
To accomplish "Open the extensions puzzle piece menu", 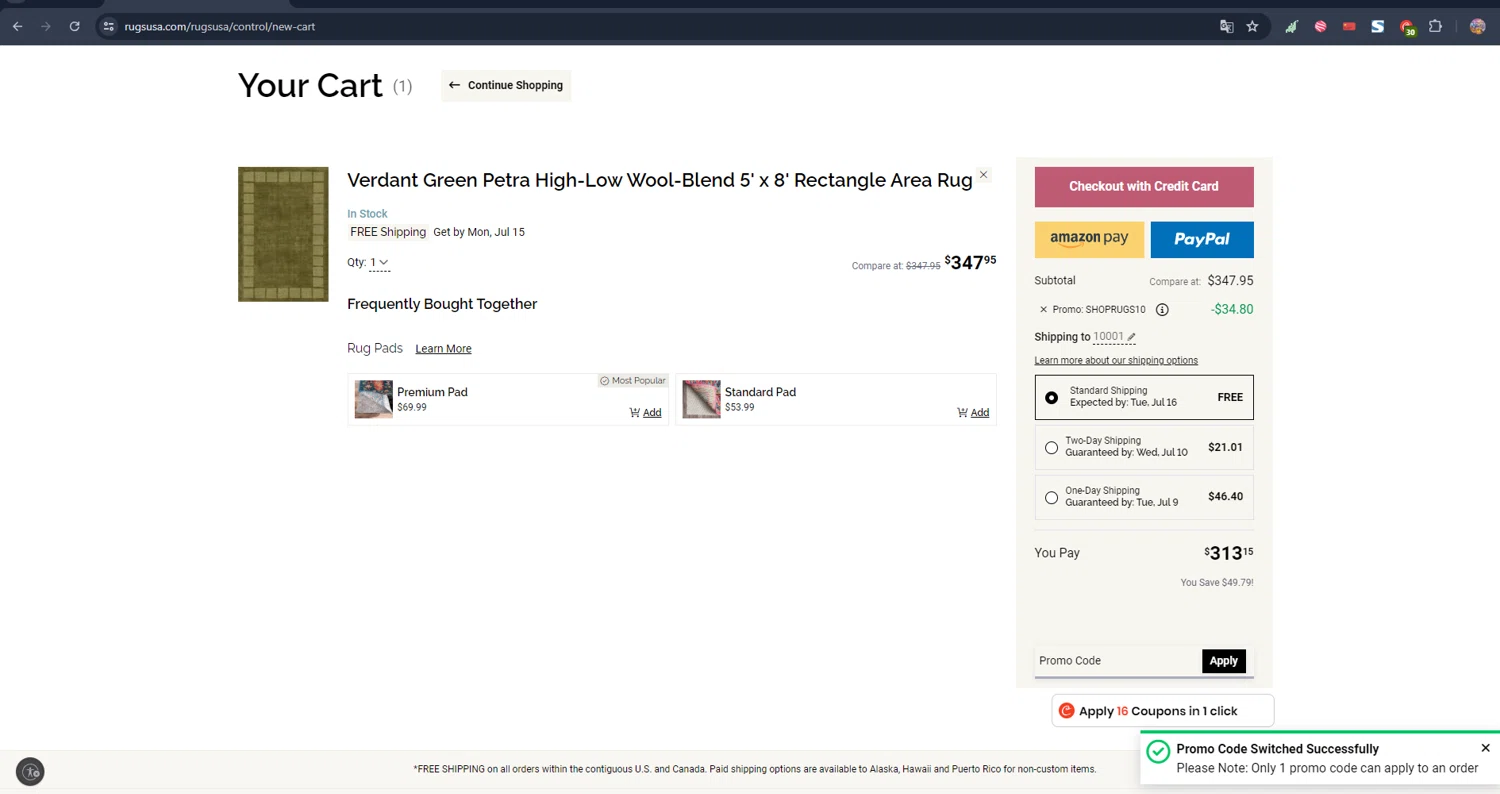I will tap(1435, 27).
